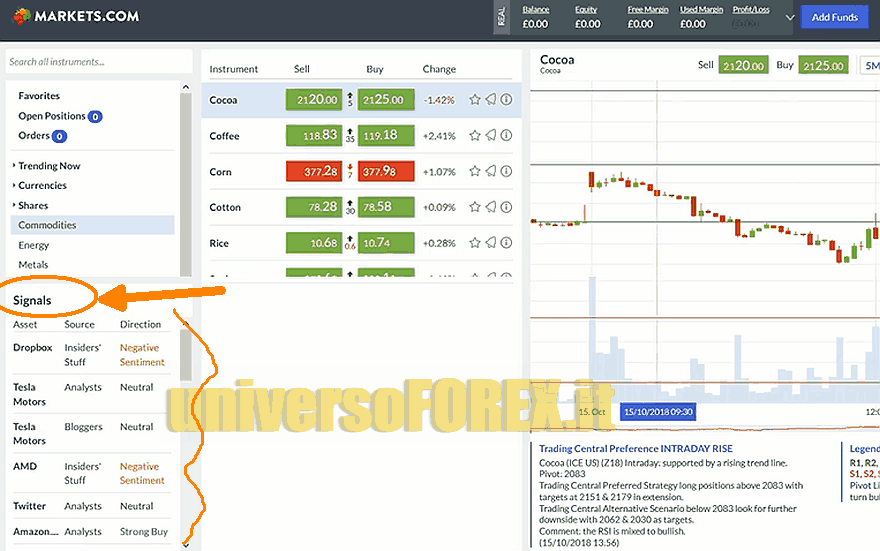Expand the account summary dropdown chevron
Screen dimensions: 880x551
pos(789,17)
